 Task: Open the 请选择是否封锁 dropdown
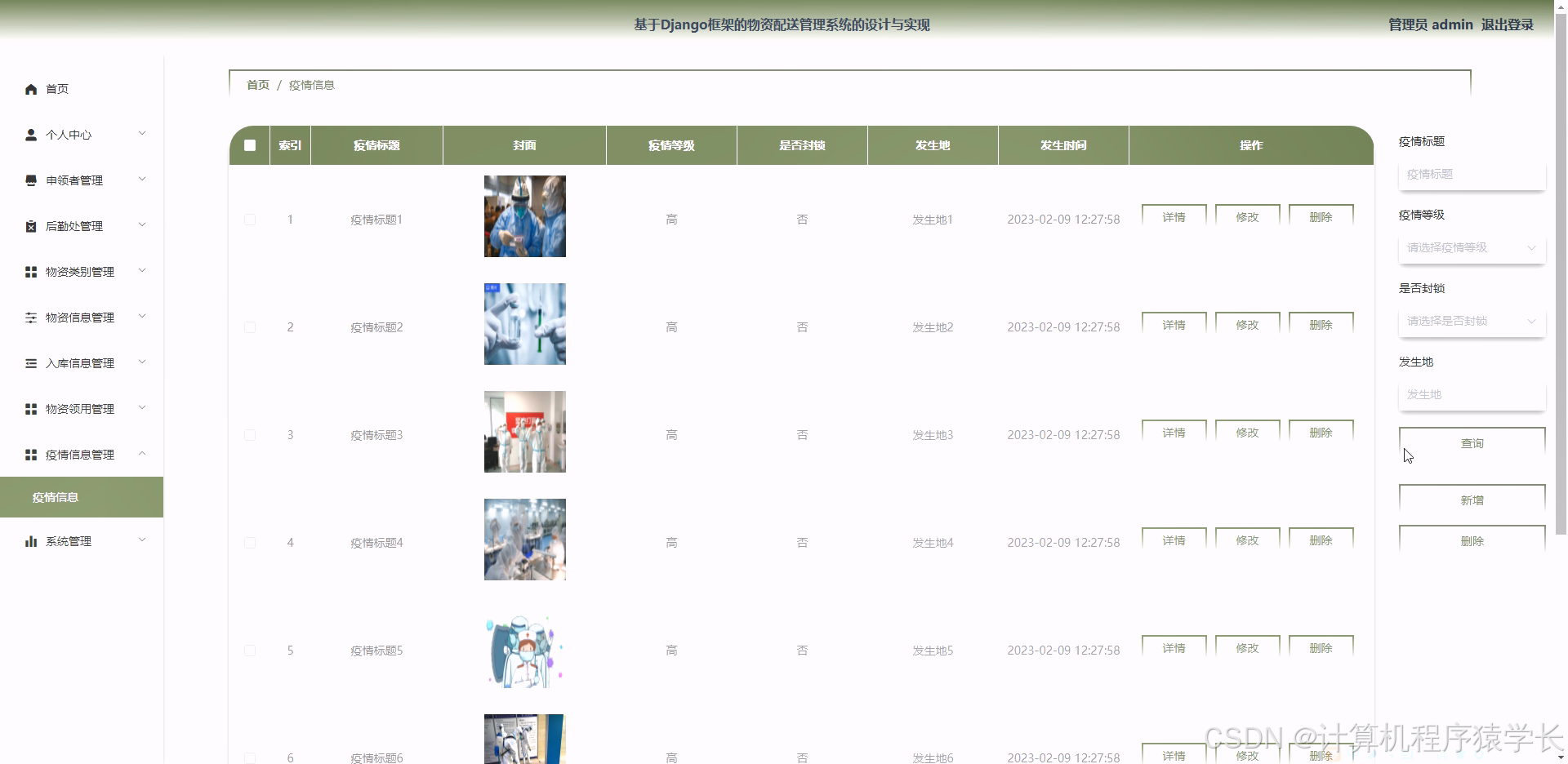coord(1472,321)
